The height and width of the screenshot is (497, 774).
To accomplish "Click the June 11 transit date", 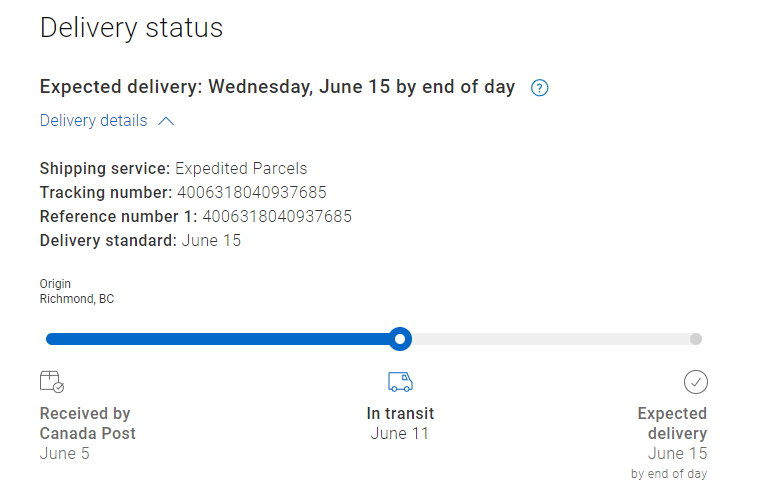I will click(x=400, y=433).
